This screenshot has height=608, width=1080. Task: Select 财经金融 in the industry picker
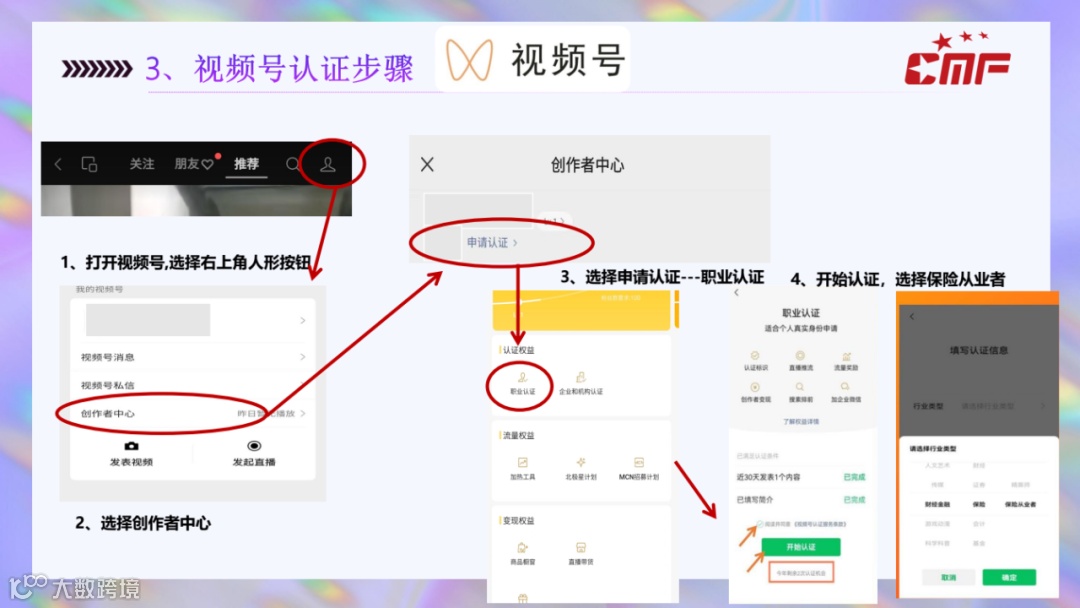[937, 504]
